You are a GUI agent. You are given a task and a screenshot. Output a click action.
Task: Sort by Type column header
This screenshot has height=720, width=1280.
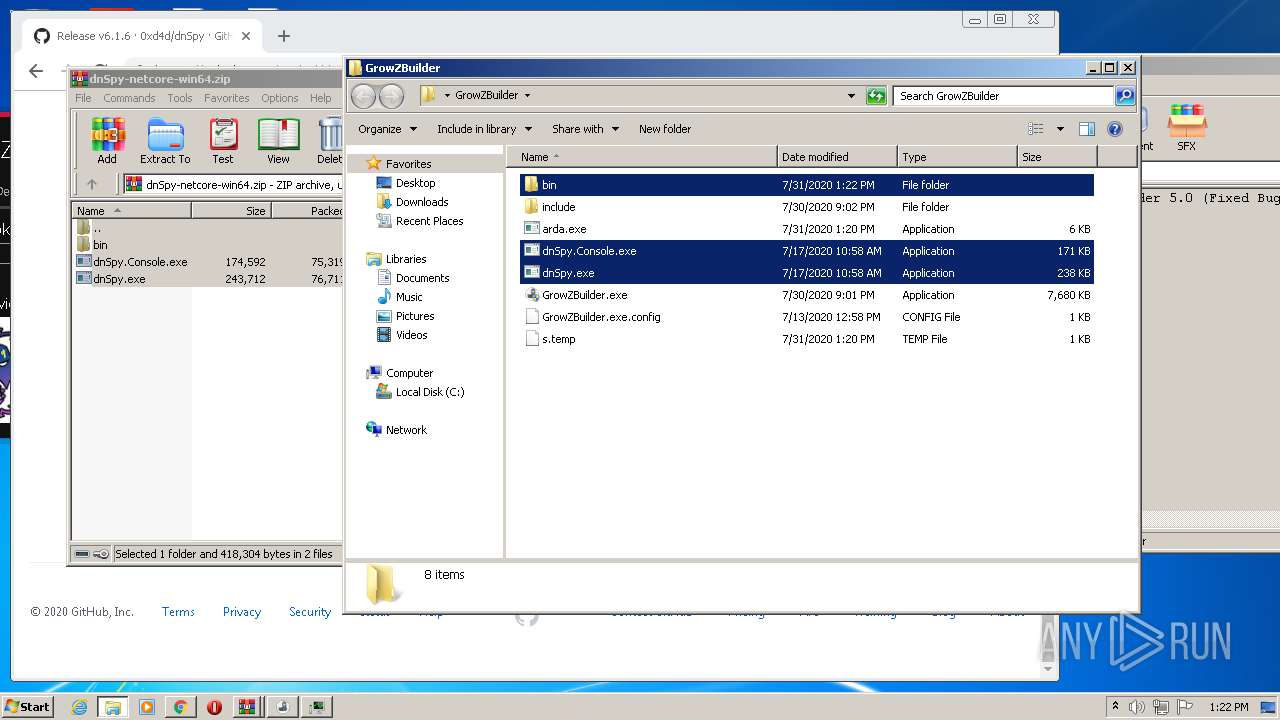pyautogui.click(x=957, y=157)
